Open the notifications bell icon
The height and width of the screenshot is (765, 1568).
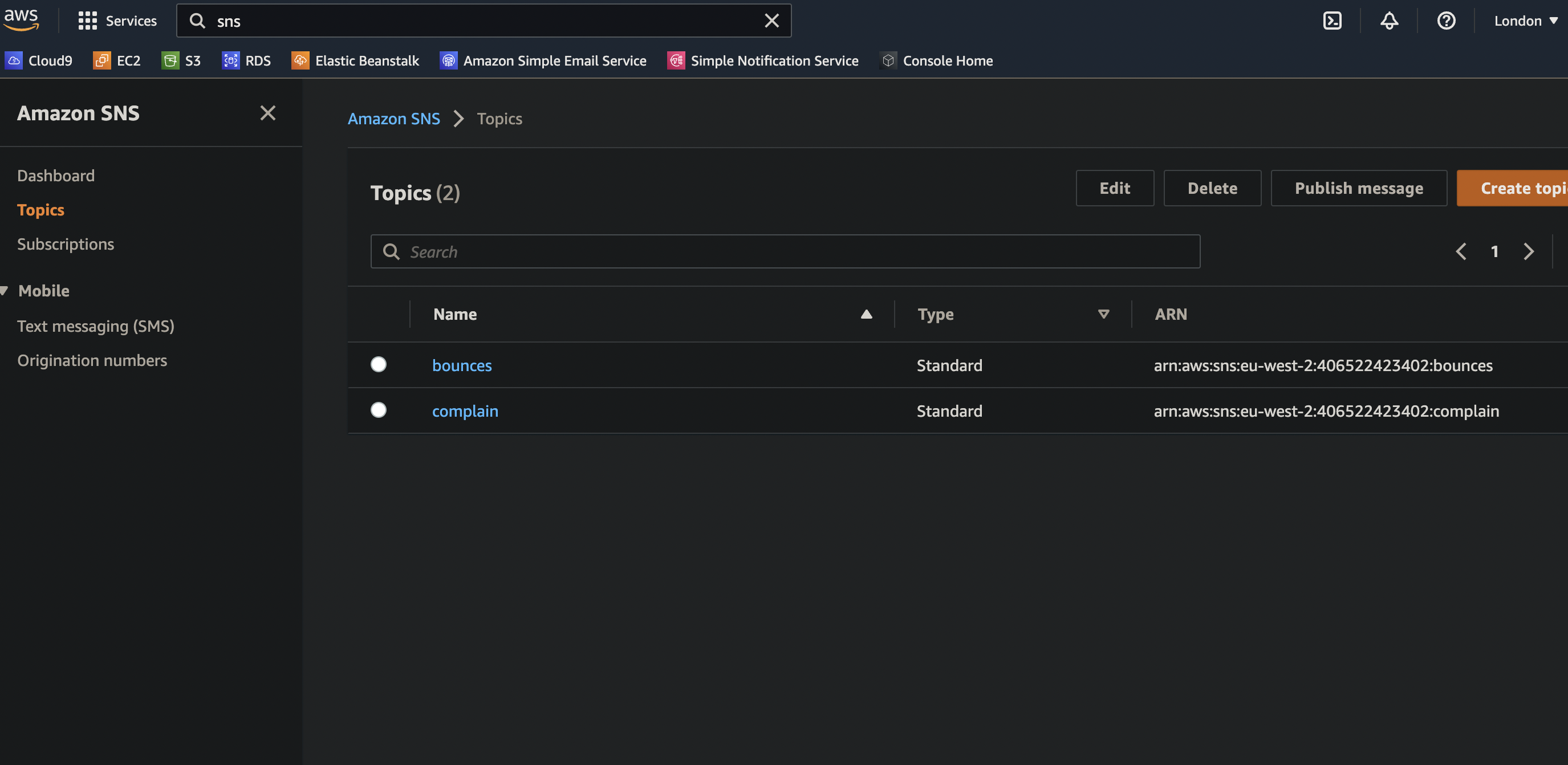(1388, 21)
